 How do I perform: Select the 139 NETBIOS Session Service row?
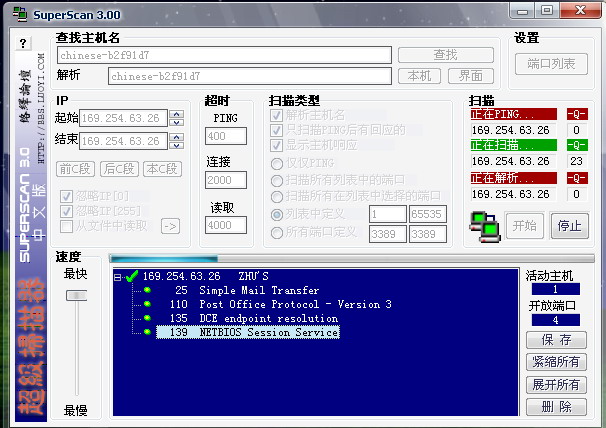coord(248,332)
